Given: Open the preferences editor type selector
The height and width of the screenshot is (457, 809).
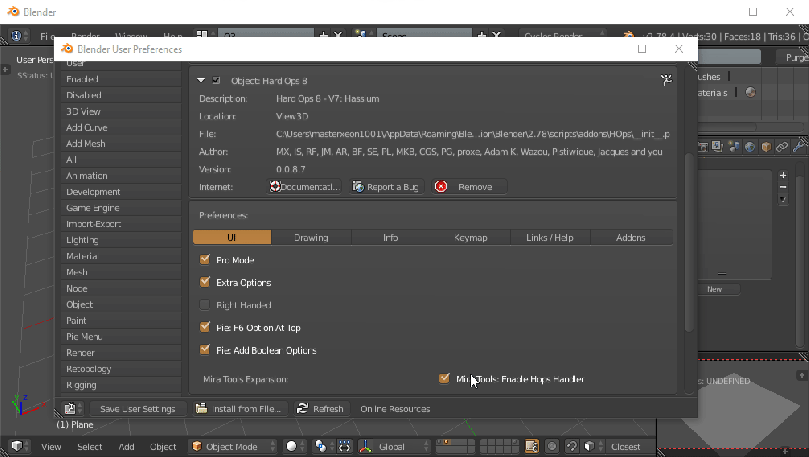Looking at the screenshot, I should tap(72, 409).
